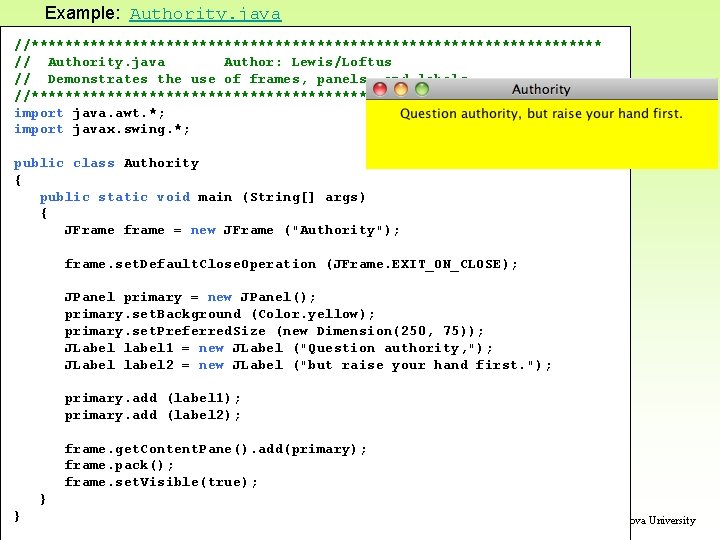Click the 'frame.setVisible(true);' line
The width and height of the screenshot is (720, 540).
pos(161,482)
